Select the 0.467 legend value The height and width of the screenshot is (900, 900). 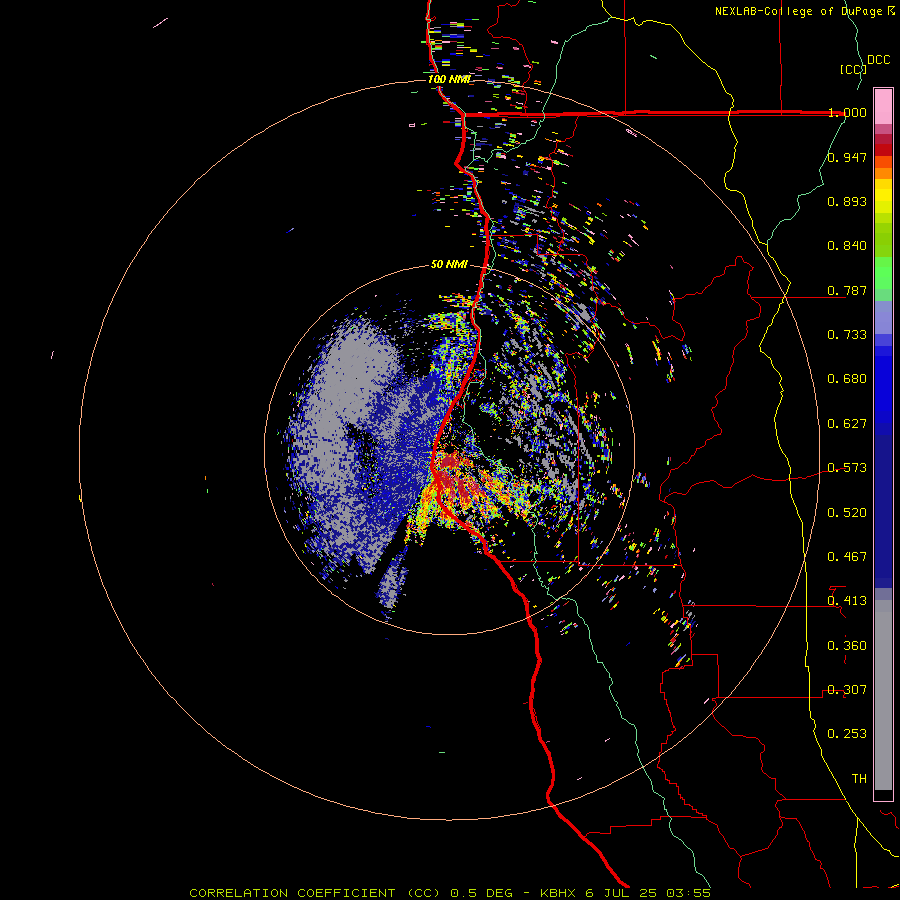click(847, 557)
